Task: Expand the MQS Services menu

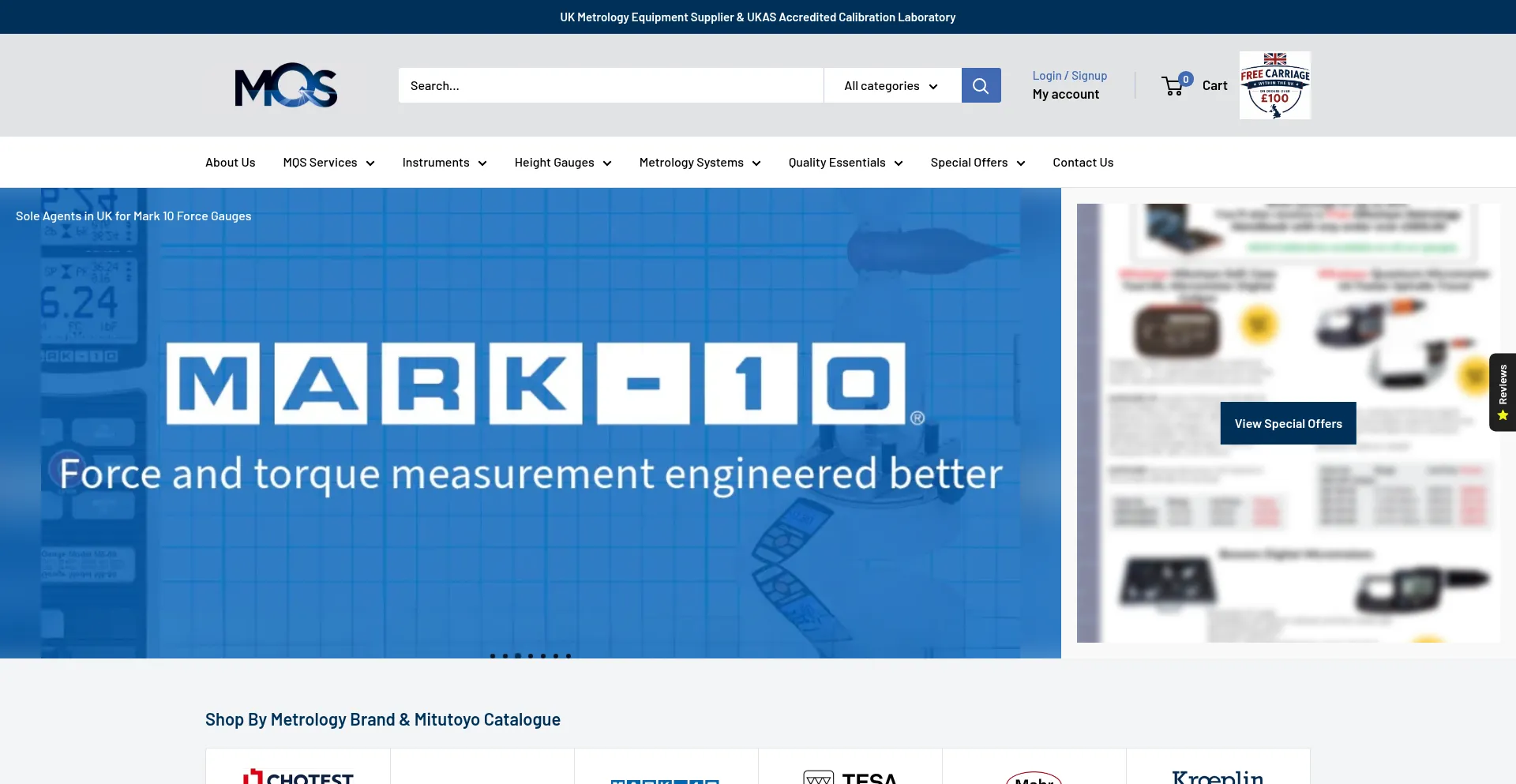Action: (328, 163)
